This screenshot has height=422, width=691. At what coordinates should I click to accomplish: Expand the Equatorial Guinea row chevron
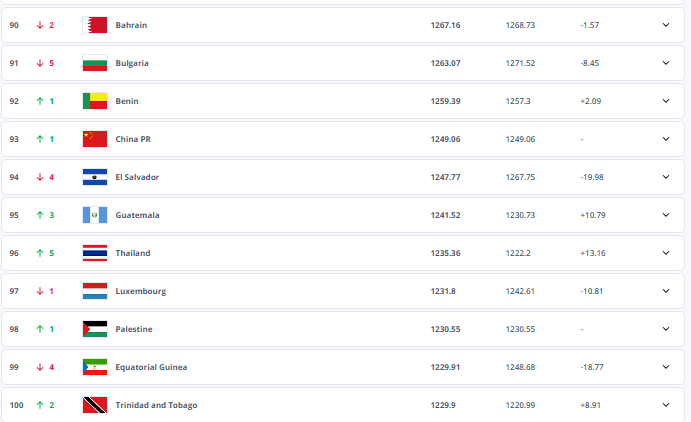pyautogui.click(x=666, y=367)
